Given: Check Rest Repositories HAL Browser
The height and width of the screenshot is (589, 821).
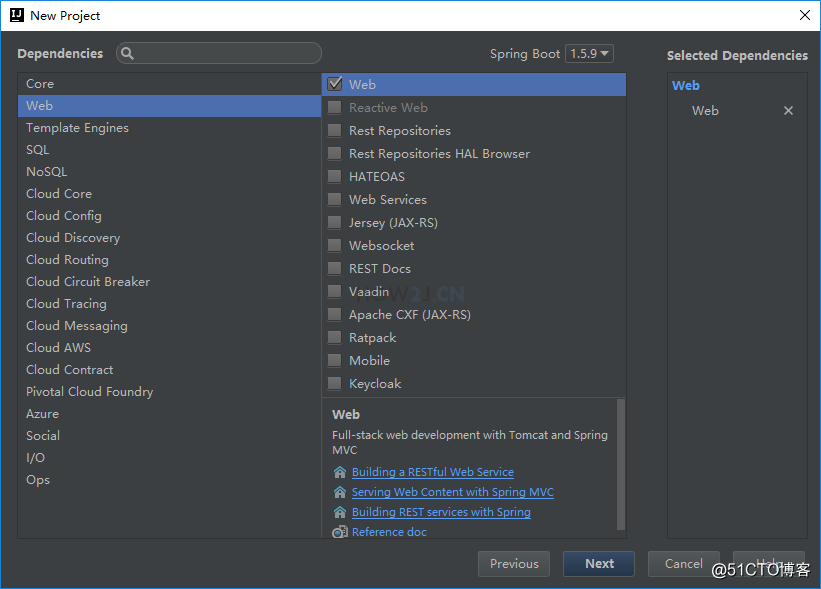Looking at the screenshot, I should click(335, 153).
